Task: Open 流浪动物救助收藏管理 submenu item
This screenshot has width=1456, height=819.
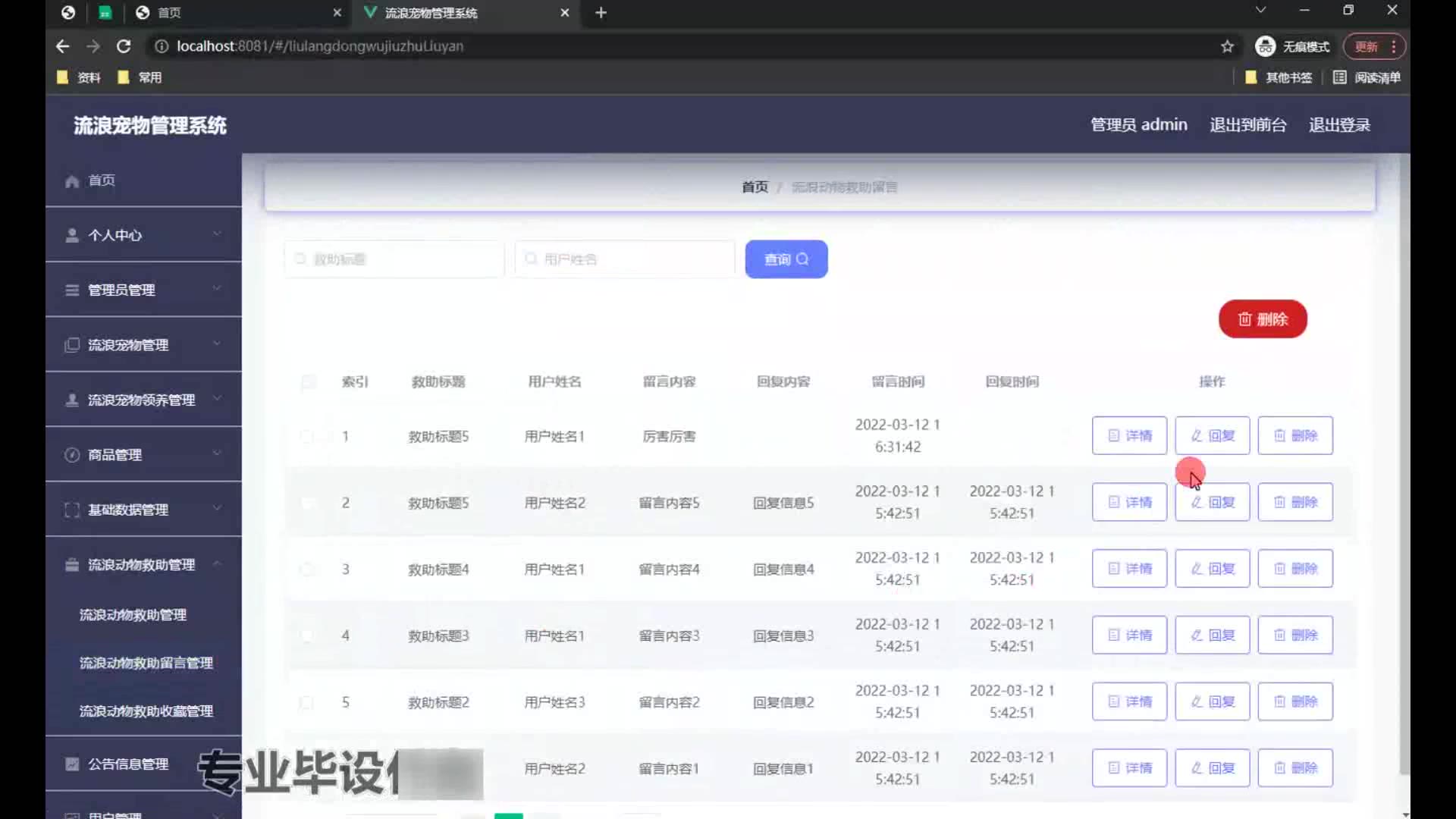Action: [146, 711]
